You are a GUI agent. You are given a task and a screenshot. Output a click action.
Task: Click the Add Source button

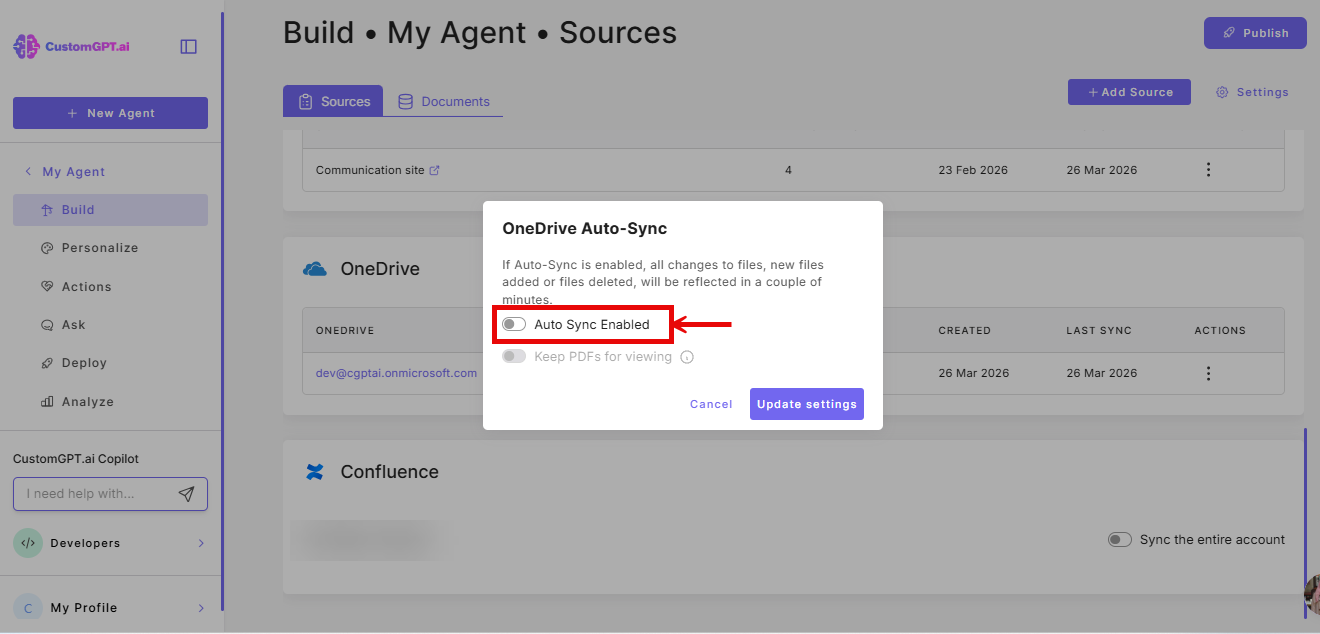pyautogui.click(x=1129, y=92)
